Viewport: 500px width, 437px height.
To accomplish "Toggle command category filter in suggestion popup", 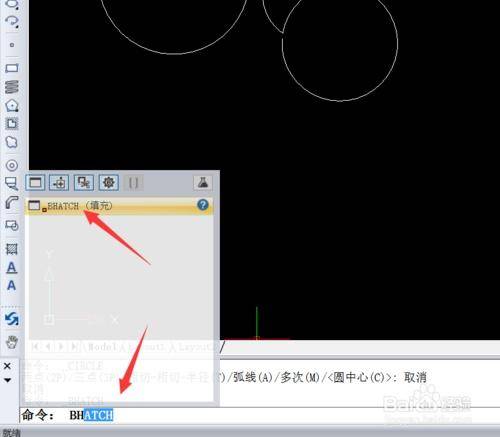I will click(35, 183).
